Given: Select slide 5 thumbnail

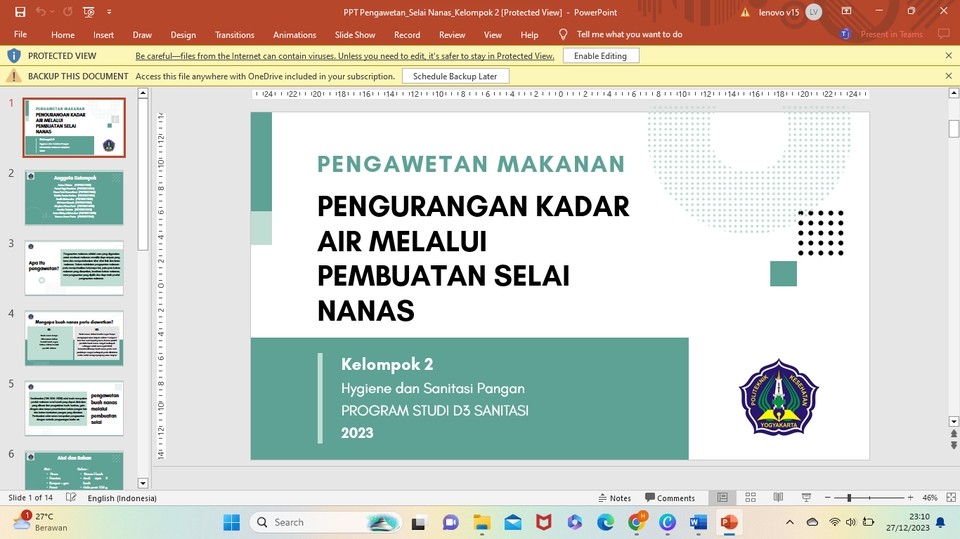Looking at the screenshot, I should tap(74, 408).
